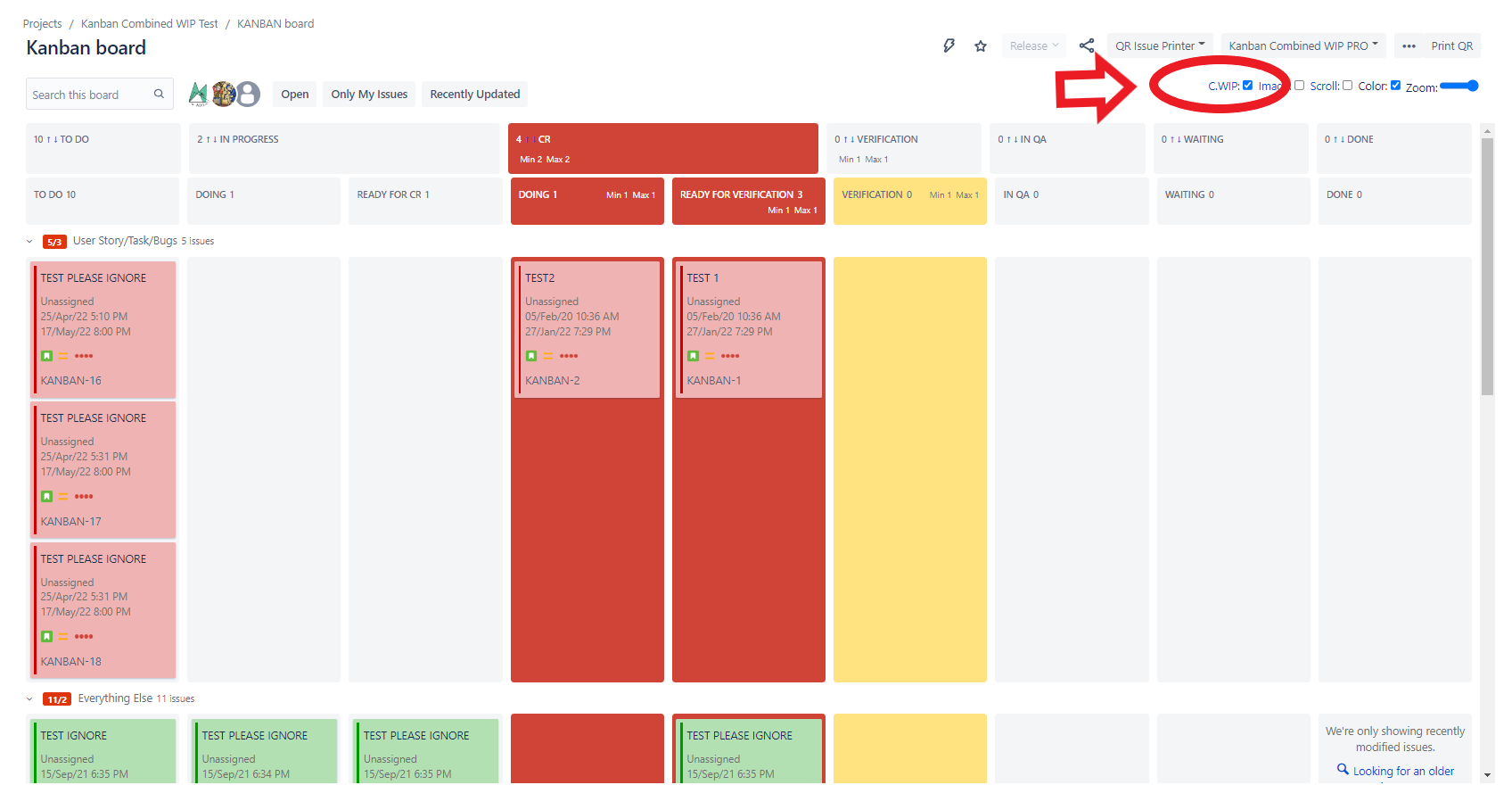Disable the Color checkbox

(1396, 86)
